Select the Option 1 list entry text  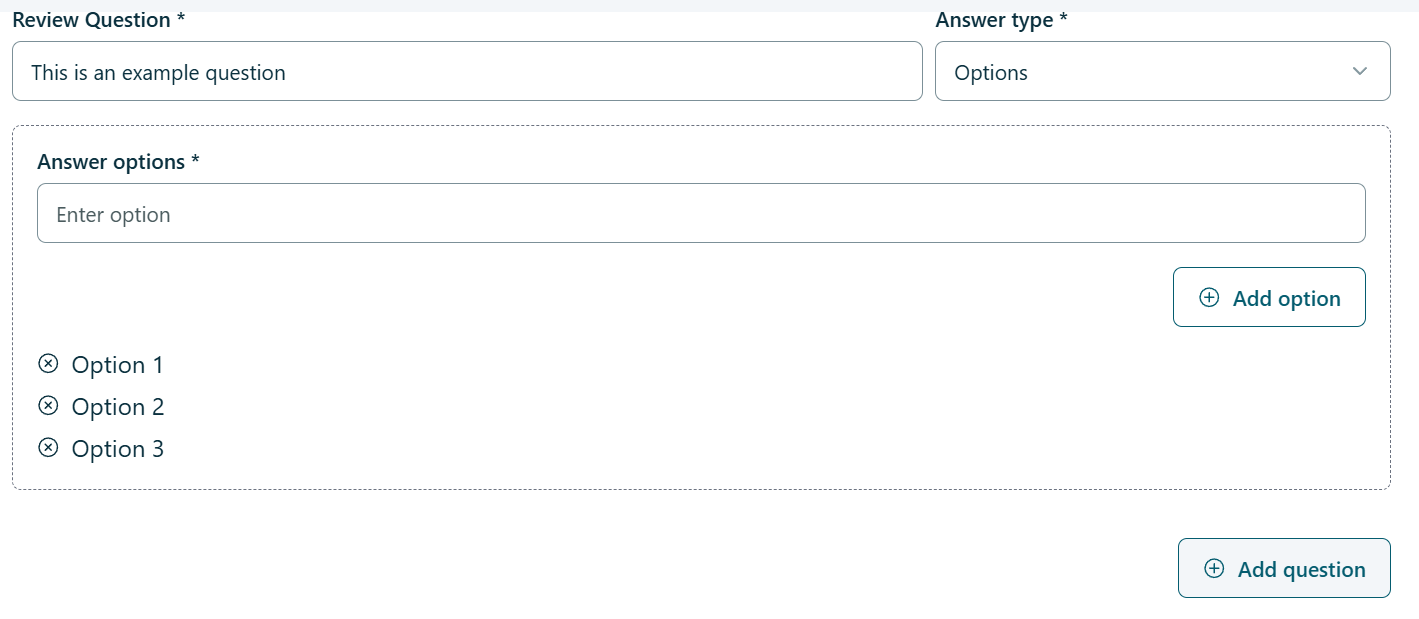coord(117,365)
